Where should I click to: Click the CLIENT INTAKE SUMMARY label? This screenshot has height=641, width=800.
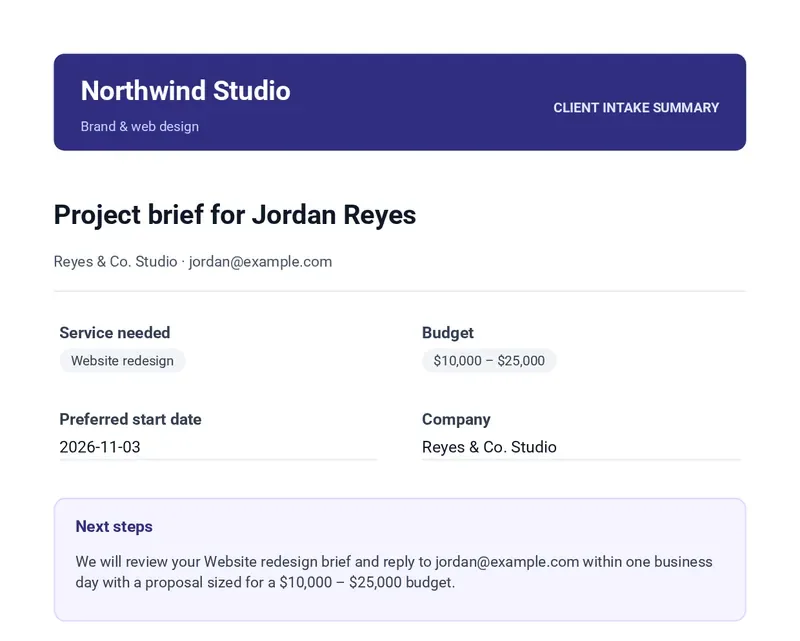(636, 108)
